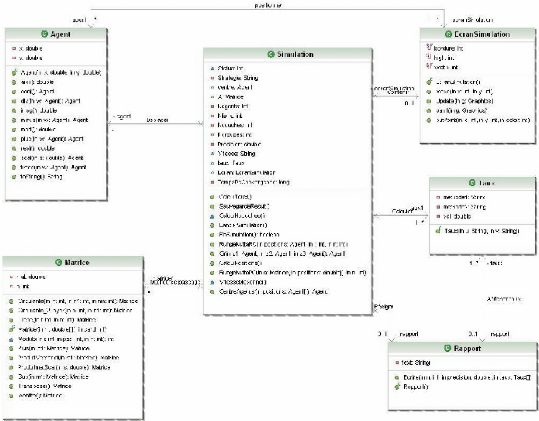This screenshot has height=421, width=539.
Task: Select the Rapport class icon
Action: coord(447,348)
